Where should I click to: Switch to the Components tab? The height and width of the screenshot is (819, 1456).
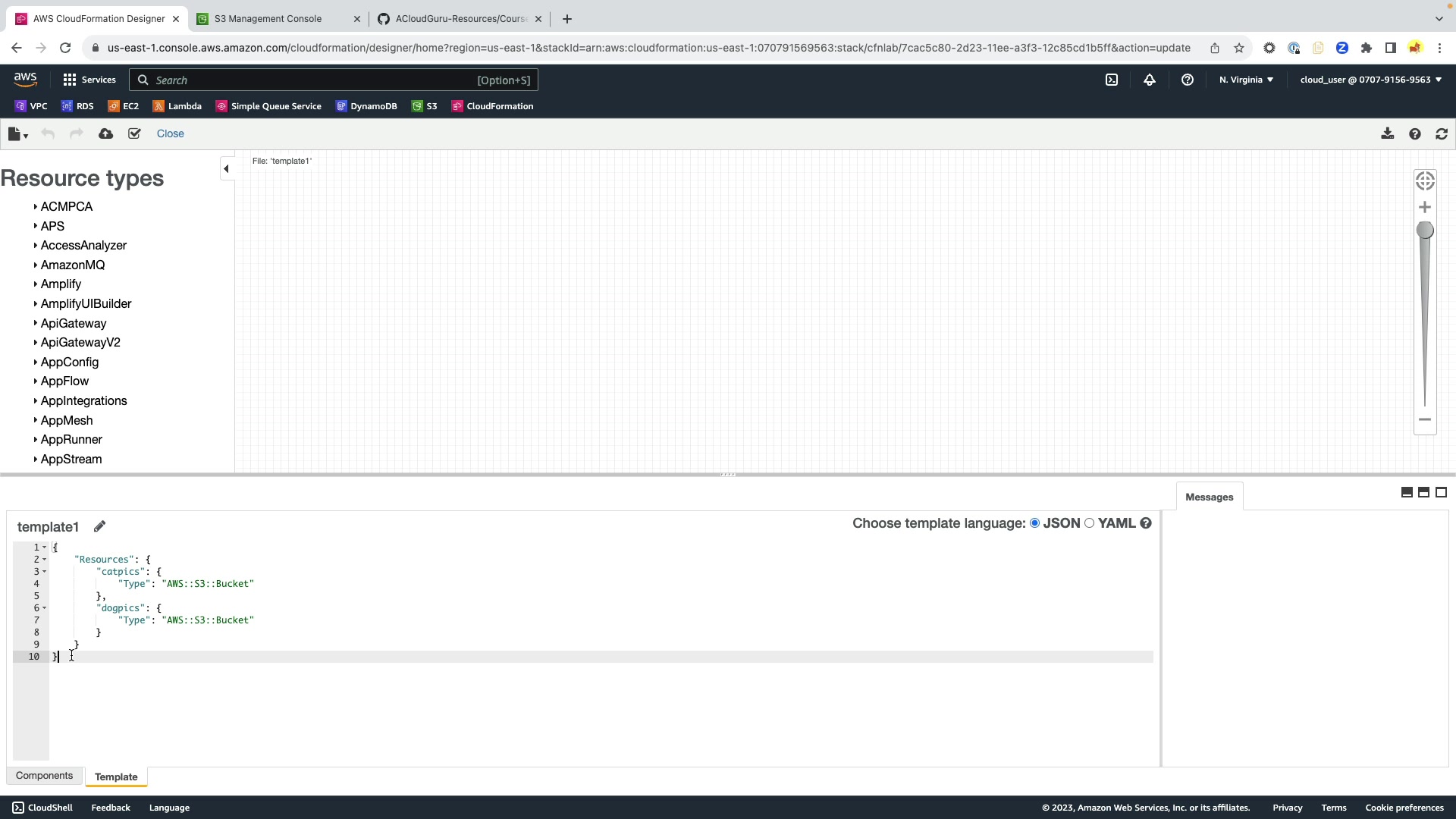tap(44, 776)
